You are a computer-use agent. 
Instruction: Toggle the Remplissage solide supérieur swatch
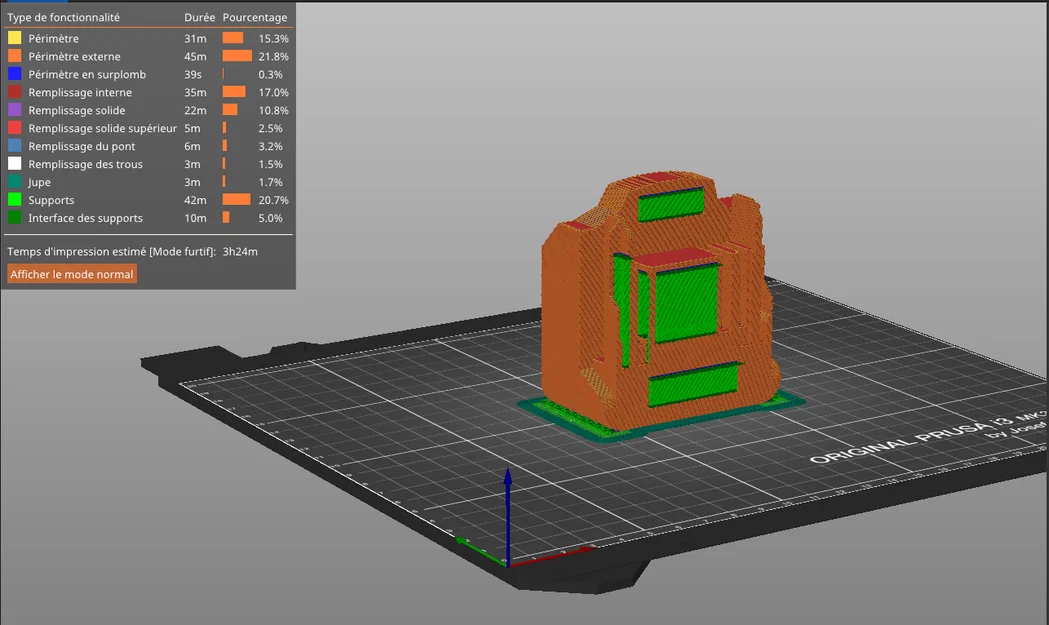(x=15, y=128)
